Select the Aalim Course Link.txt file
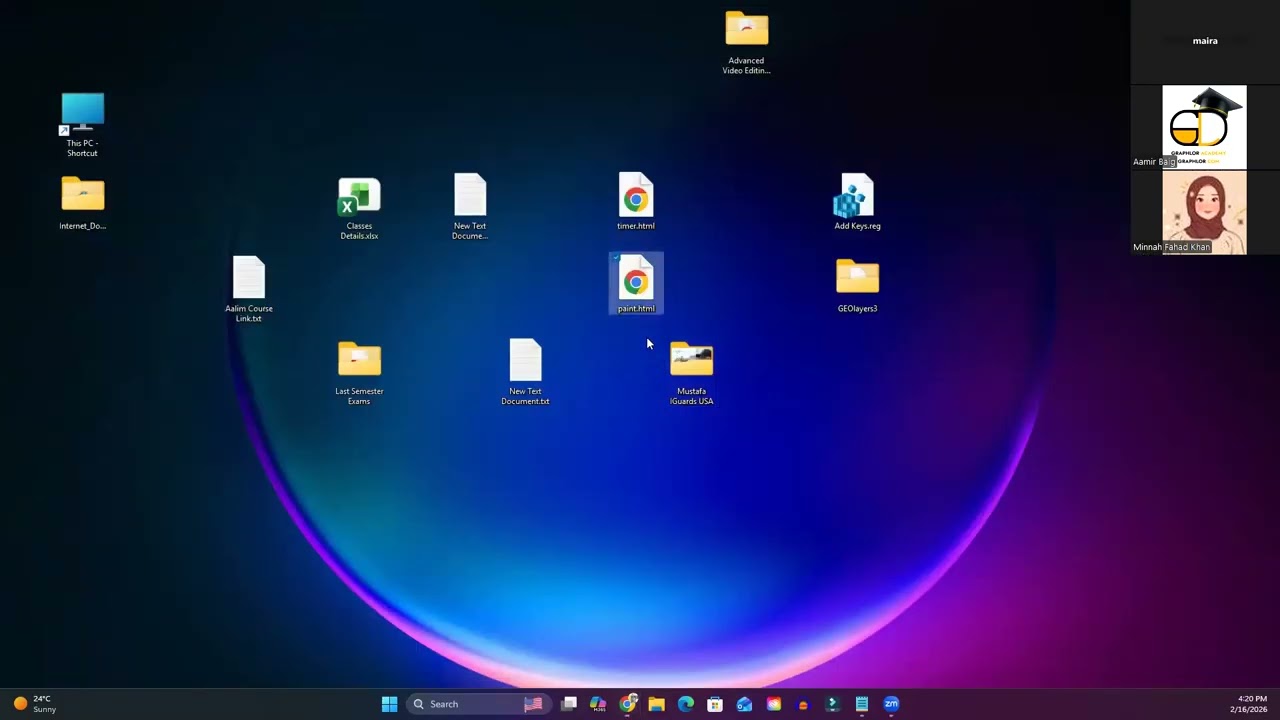The image size is (1280, 720). click(249, 289)
